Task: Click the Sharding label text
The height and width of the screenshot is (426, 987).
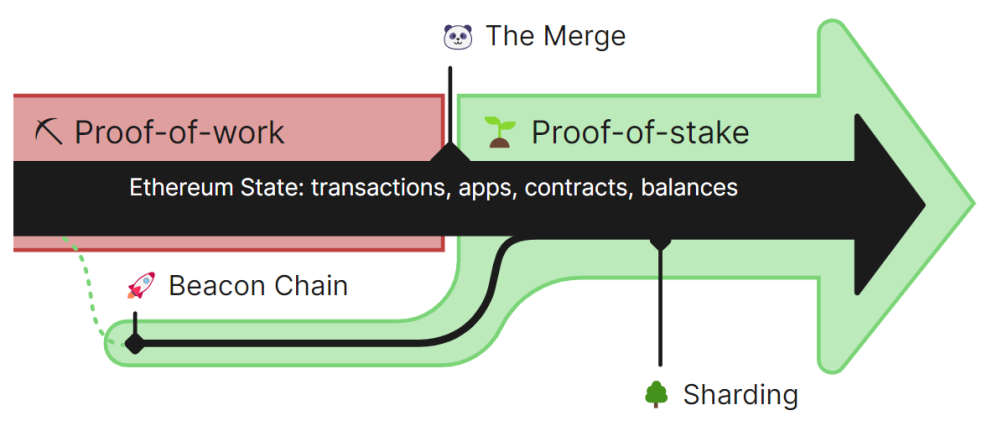Action: click(741, 396)
